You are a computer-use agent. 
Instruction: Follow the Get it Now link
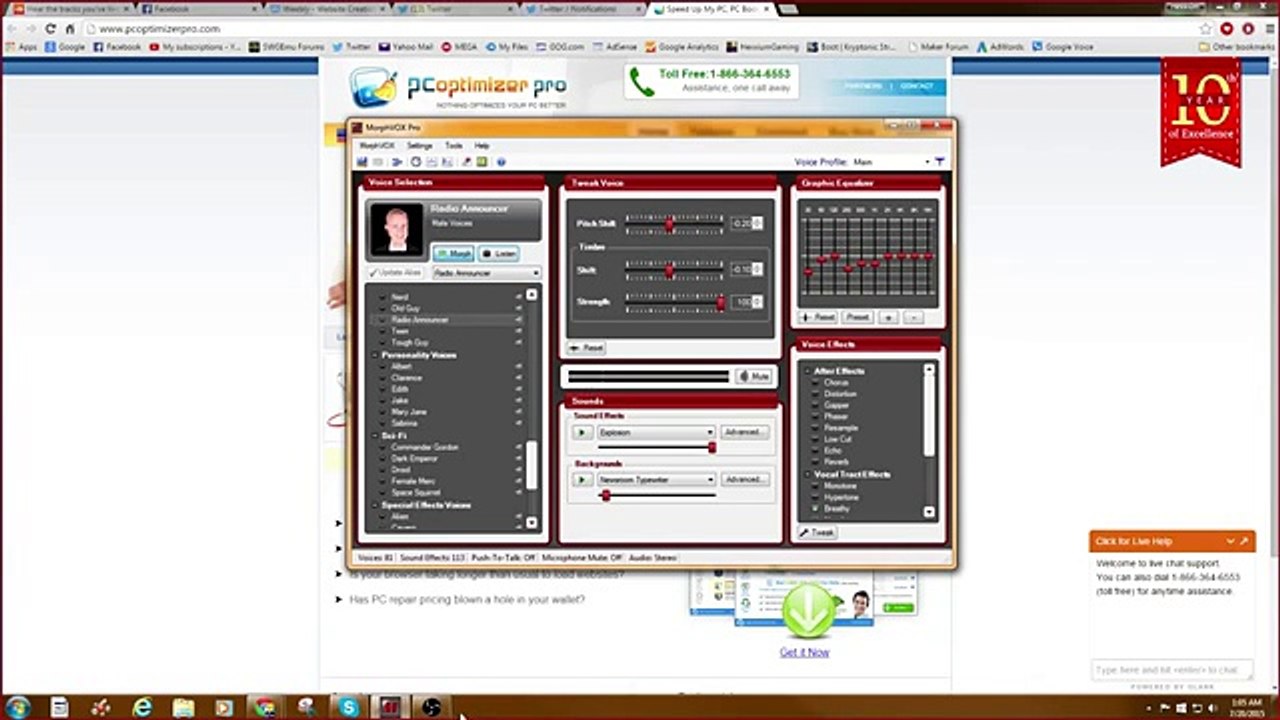tap(804, 652)
